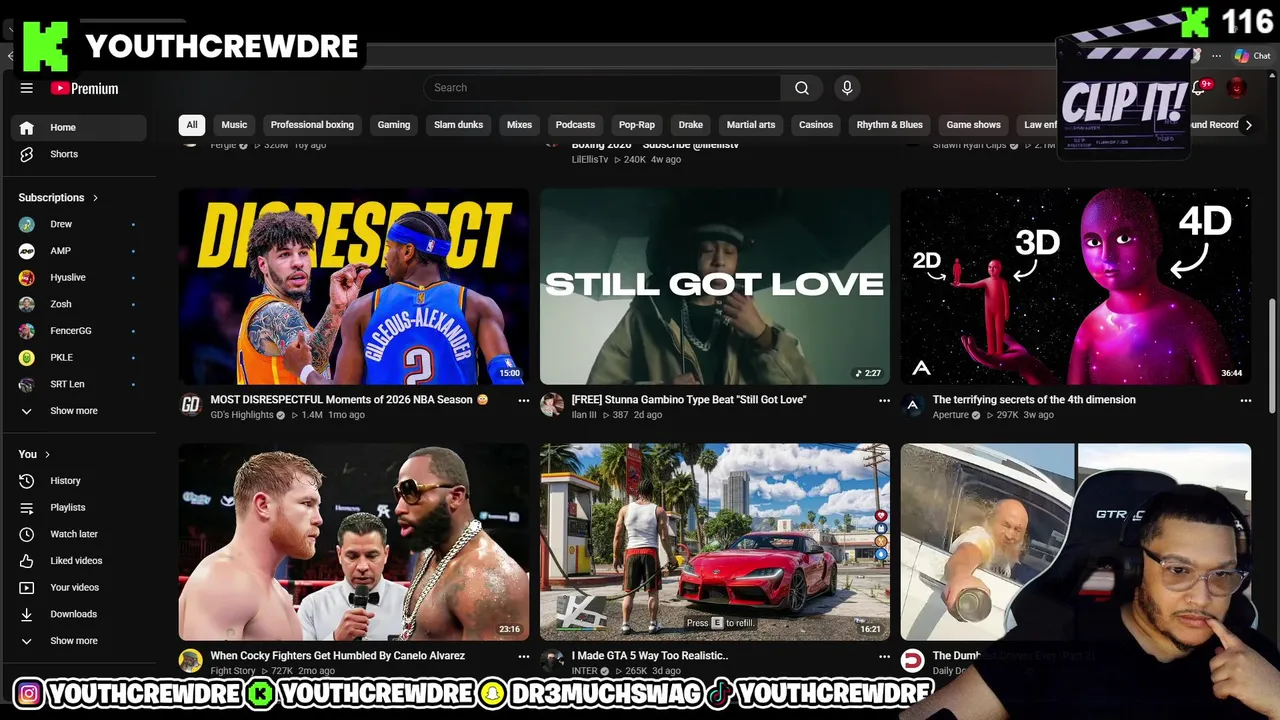Click the YouTube search input field
This screenshot has width=1280, height=720.
click(x=602, y=88)
